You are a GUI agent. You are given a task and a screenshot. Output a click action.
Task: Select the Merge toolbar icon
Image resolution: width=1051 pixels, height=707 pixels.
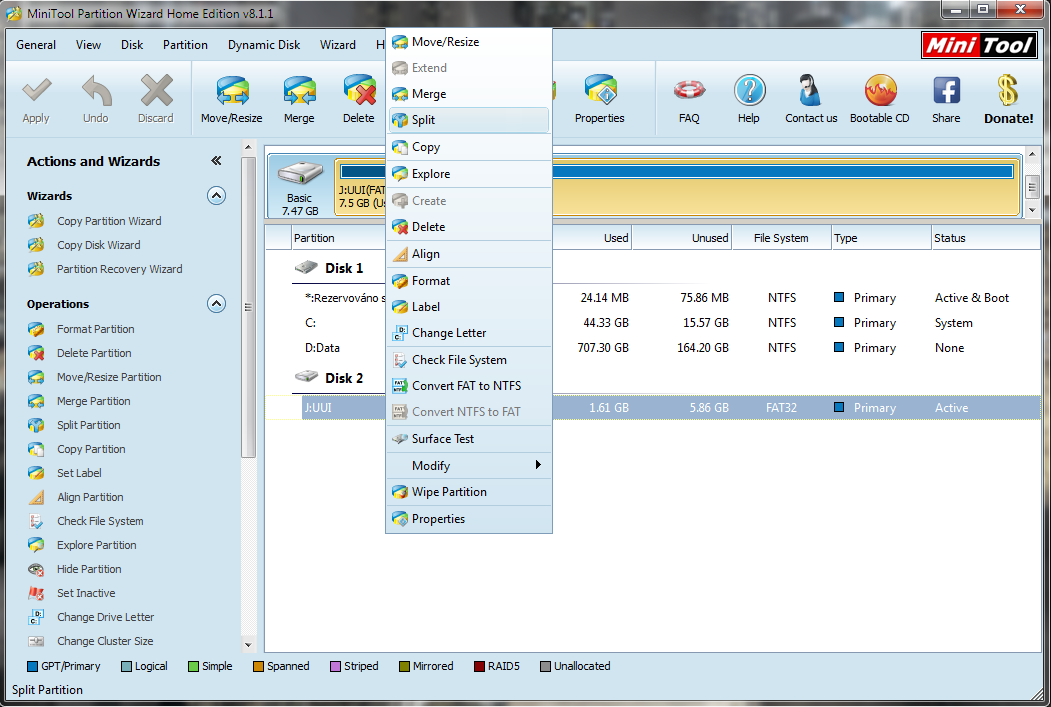click(x=299, y=90)
